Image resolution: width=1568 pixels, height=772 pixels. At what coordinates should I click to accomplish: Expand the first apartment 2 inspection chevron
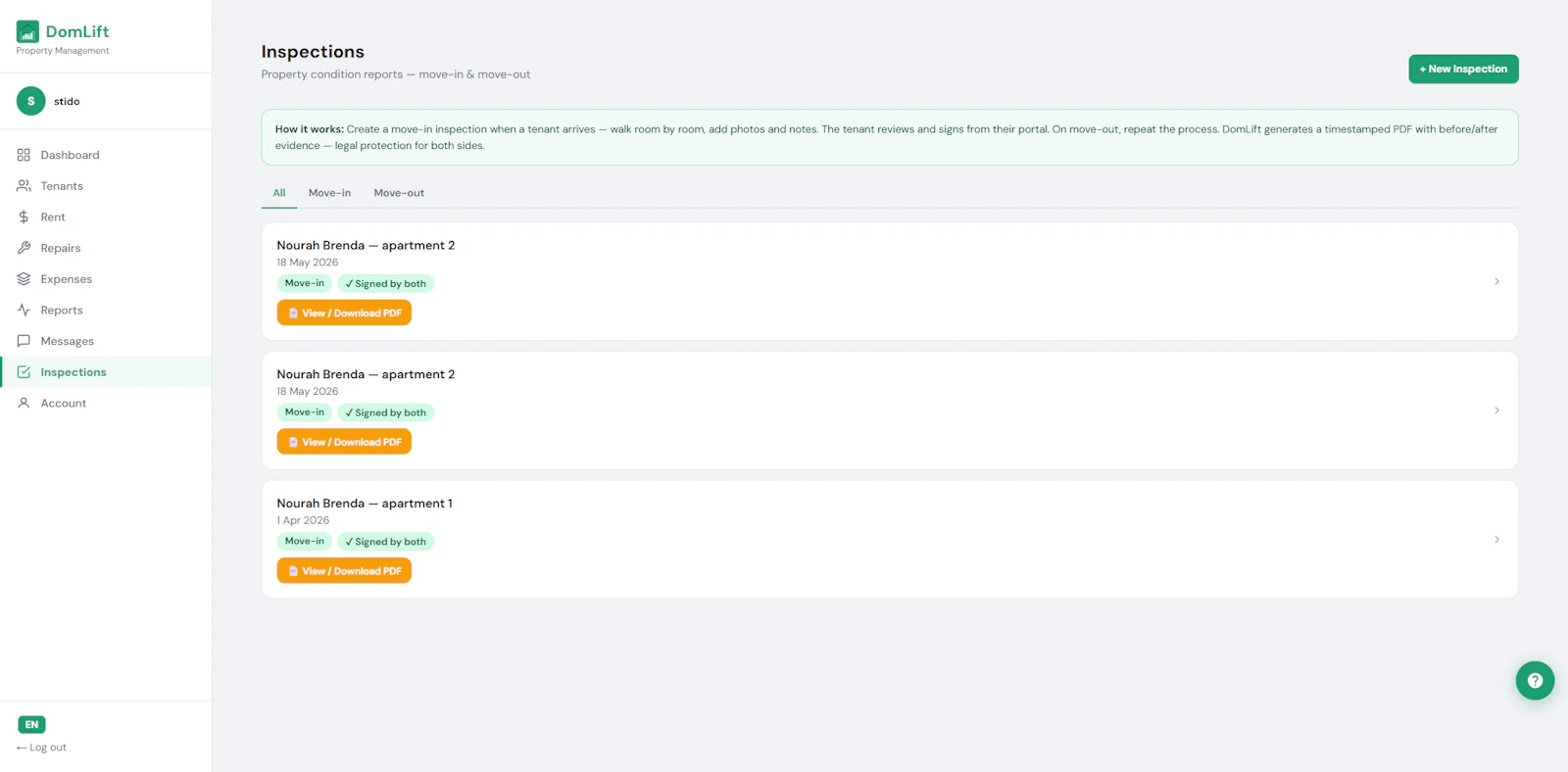(x=1496, y=281)
